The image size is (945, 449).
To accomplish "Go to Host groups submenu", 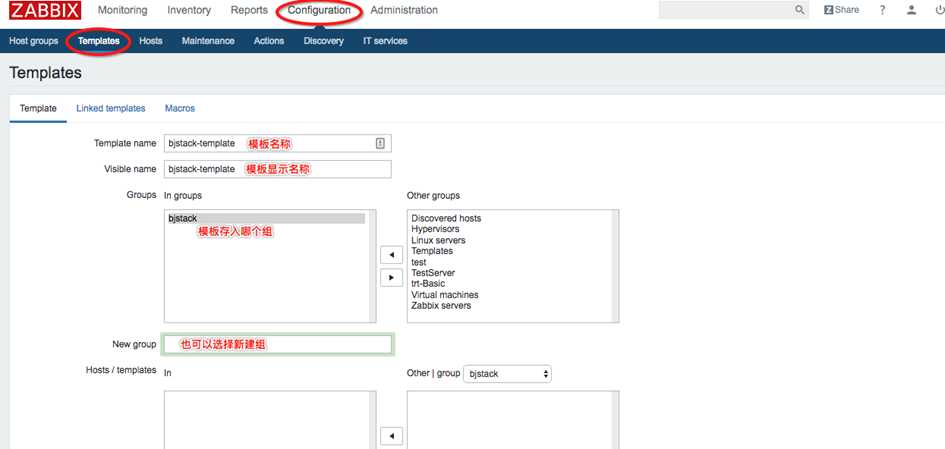I will [34, 41].
